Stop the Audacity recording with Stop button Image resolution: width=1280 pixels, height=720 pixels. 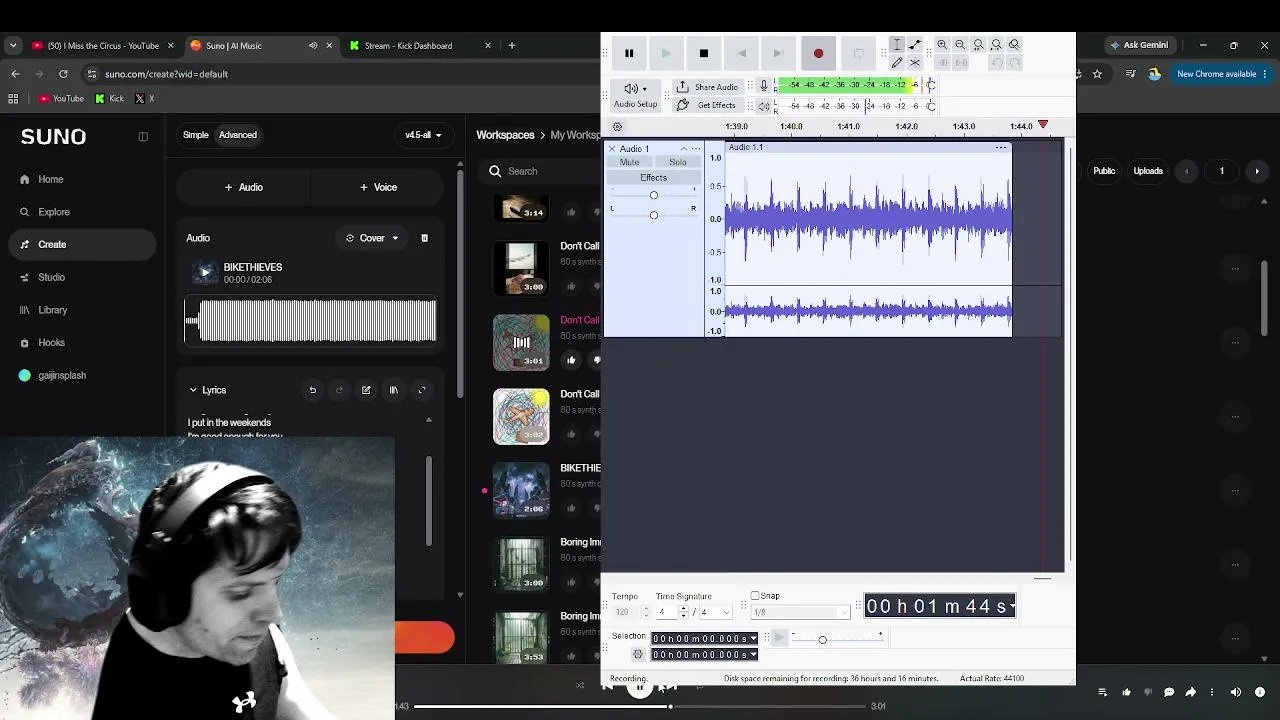[x=703, y=53]
